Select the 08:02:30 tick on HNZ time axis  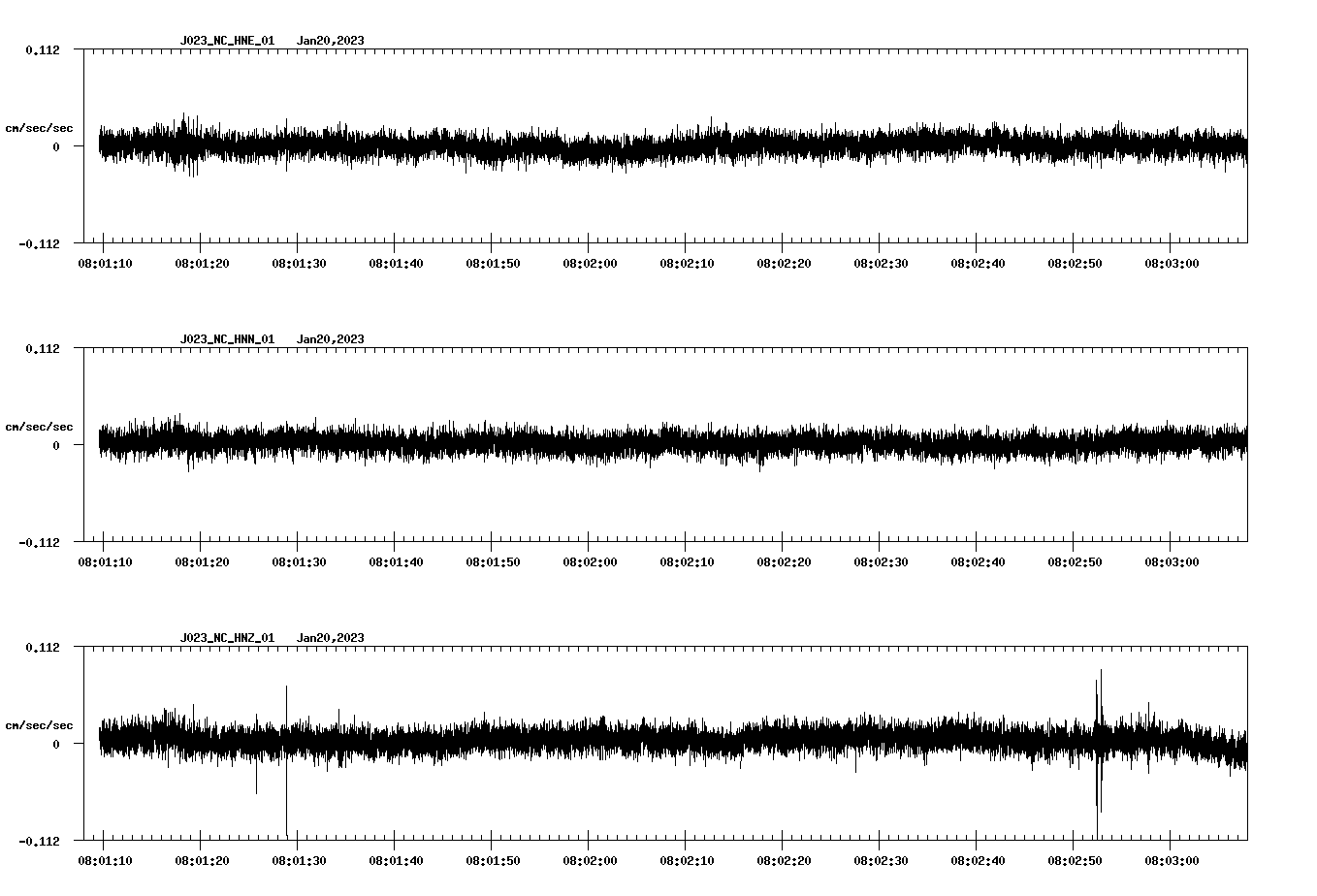[x=879, y=859]
